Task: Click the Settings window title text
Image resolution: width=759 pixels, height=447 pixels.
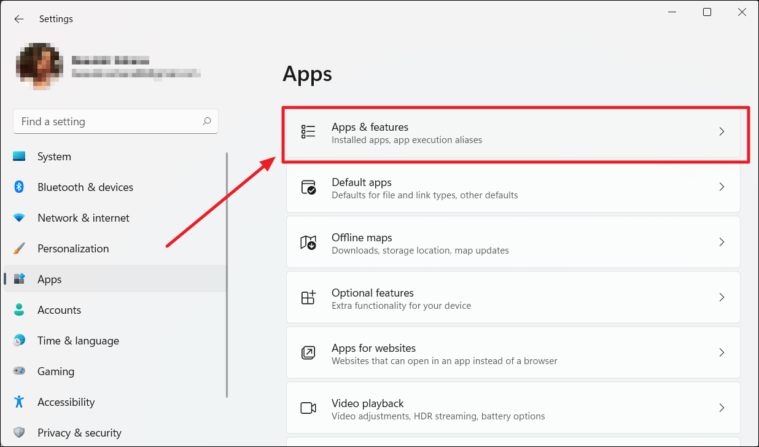Action: click(x=56, y=19)
